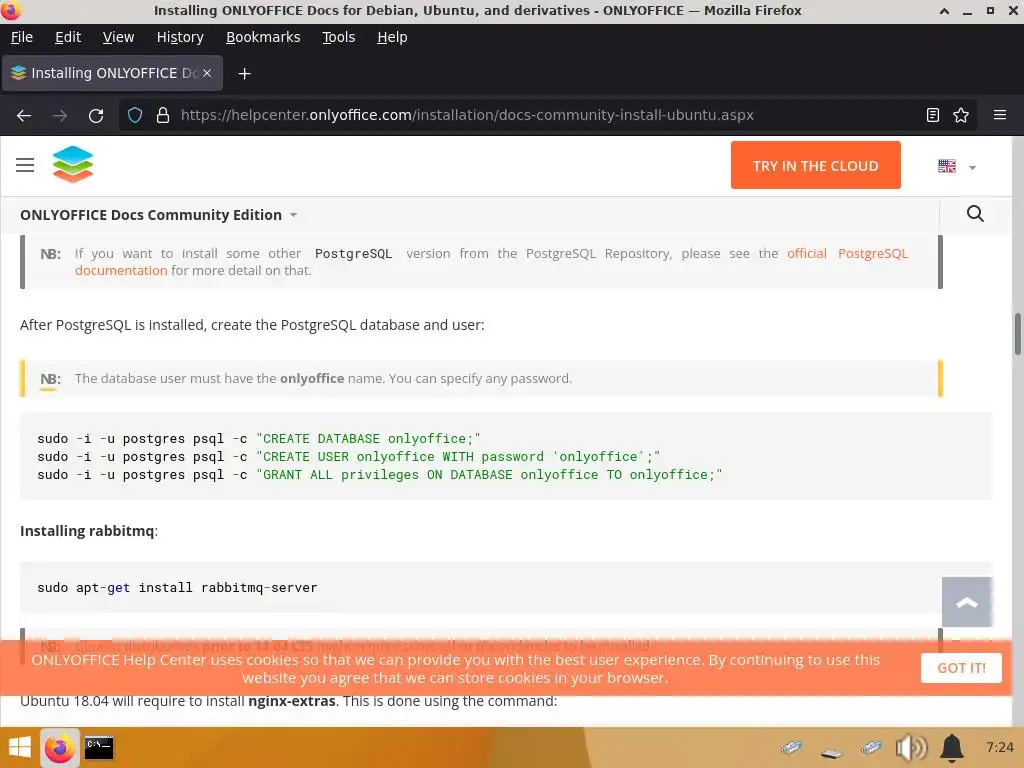Reload the current page
The height and width of the screenshot is (768, 1024).
tap(96, 116)
